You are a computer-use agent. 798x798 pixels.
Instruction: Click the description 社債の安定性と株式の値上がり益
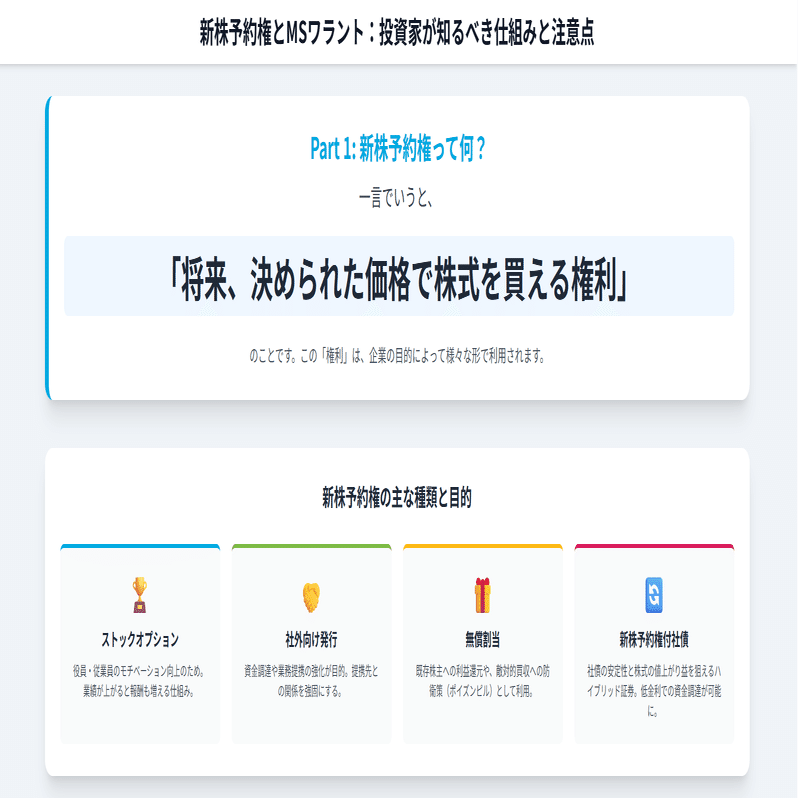654,691
